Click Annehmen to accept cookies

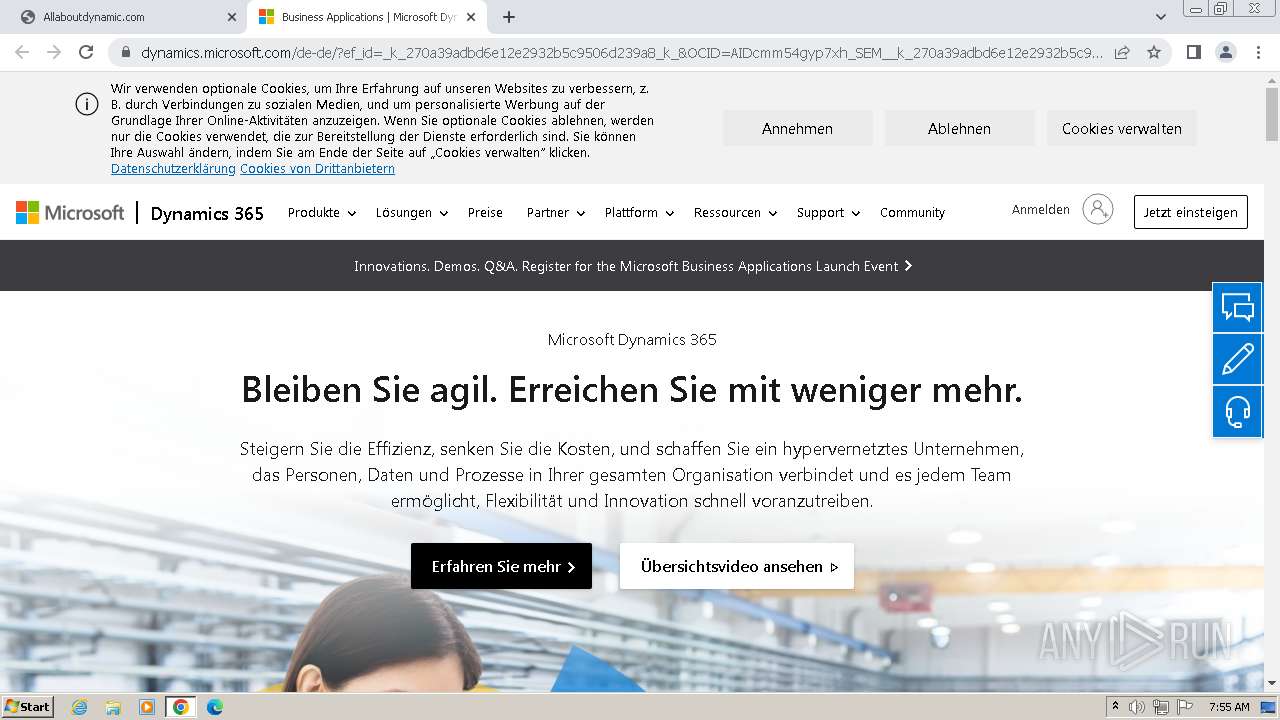pos(797,128)
